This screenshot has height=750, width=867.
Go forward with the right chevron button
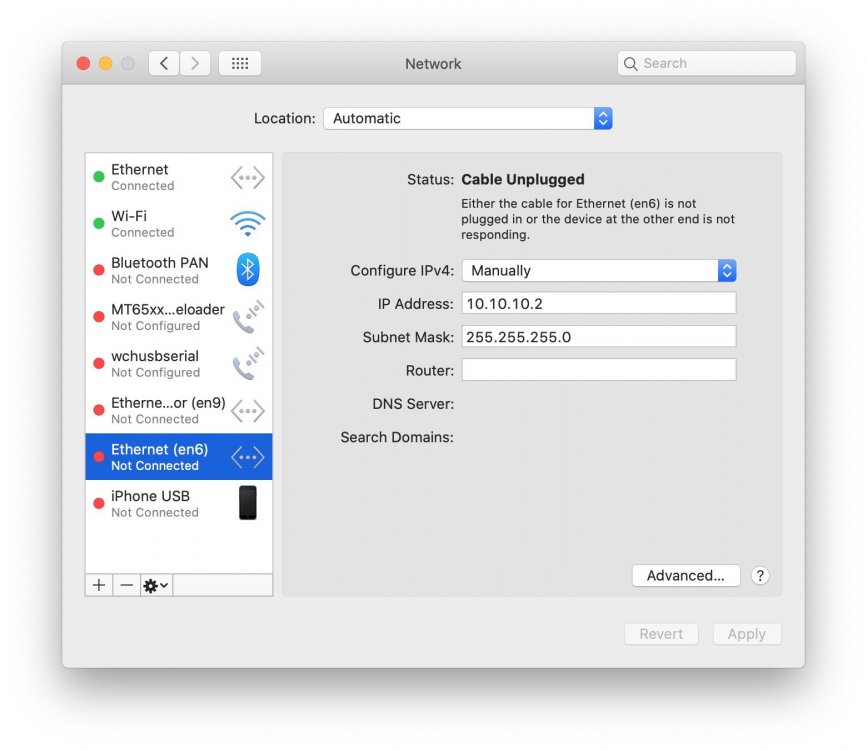tap(195, 63)
